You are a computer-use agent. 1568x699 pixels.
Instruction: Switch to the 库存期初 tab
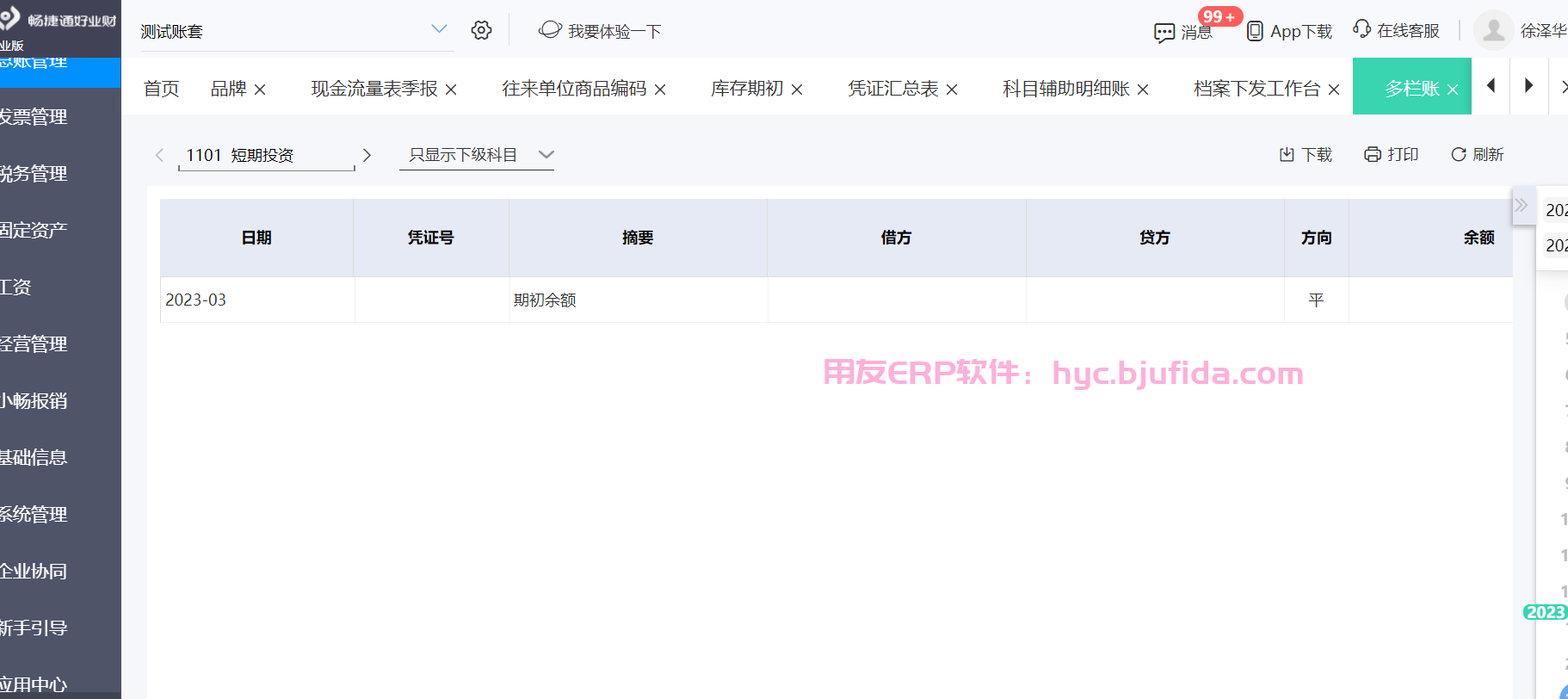coord(747,89)
